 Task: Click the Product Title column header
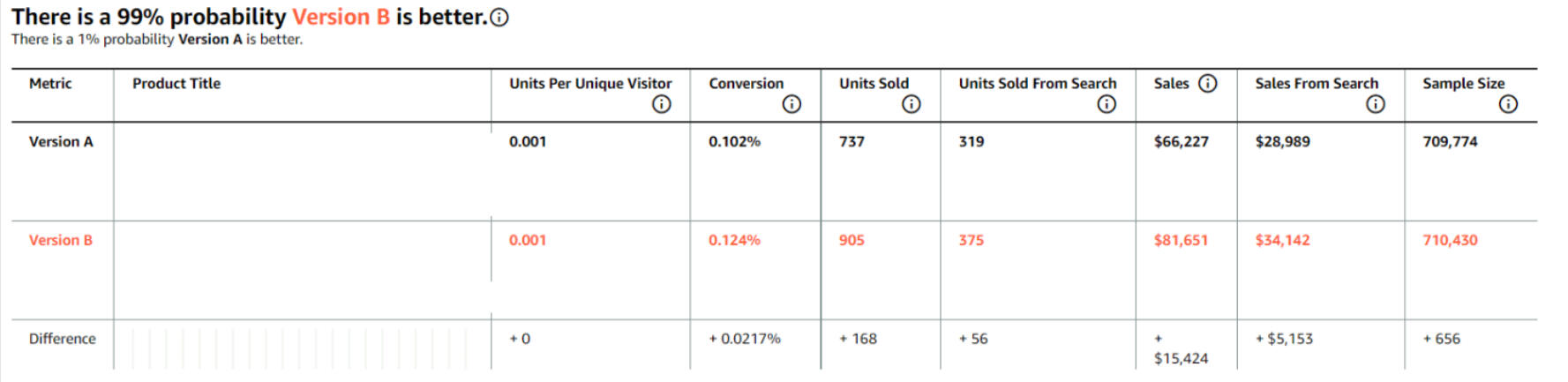pos(176,84)
